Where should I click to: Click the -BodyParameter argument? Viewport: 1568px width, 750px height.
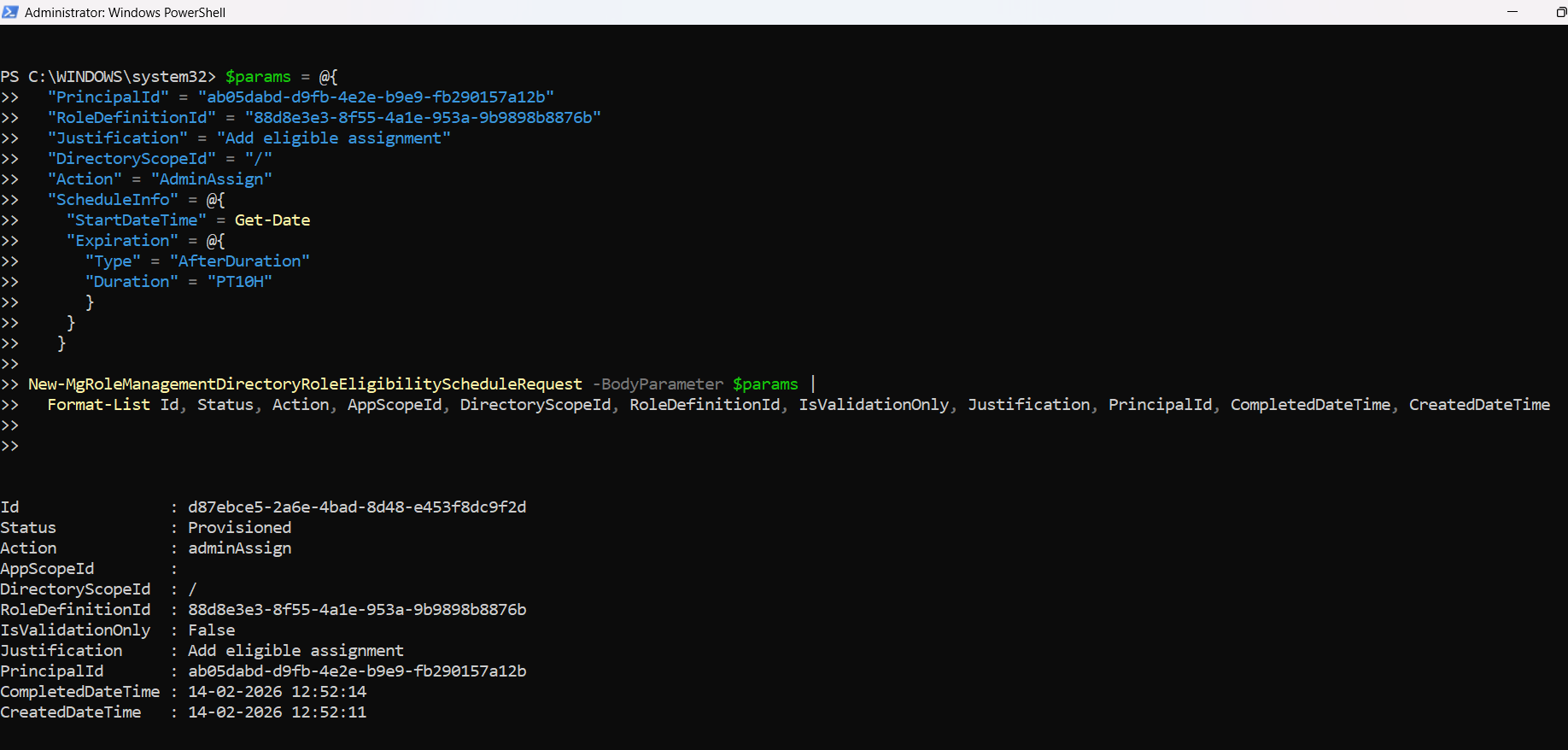click(x=658, y=384)
